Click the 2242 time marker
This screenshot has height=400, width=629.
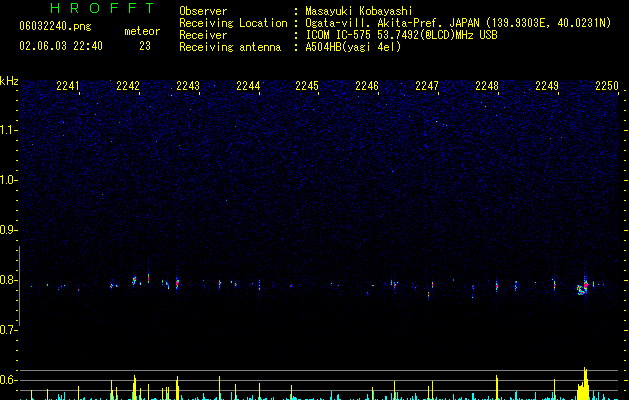(128, 86)
